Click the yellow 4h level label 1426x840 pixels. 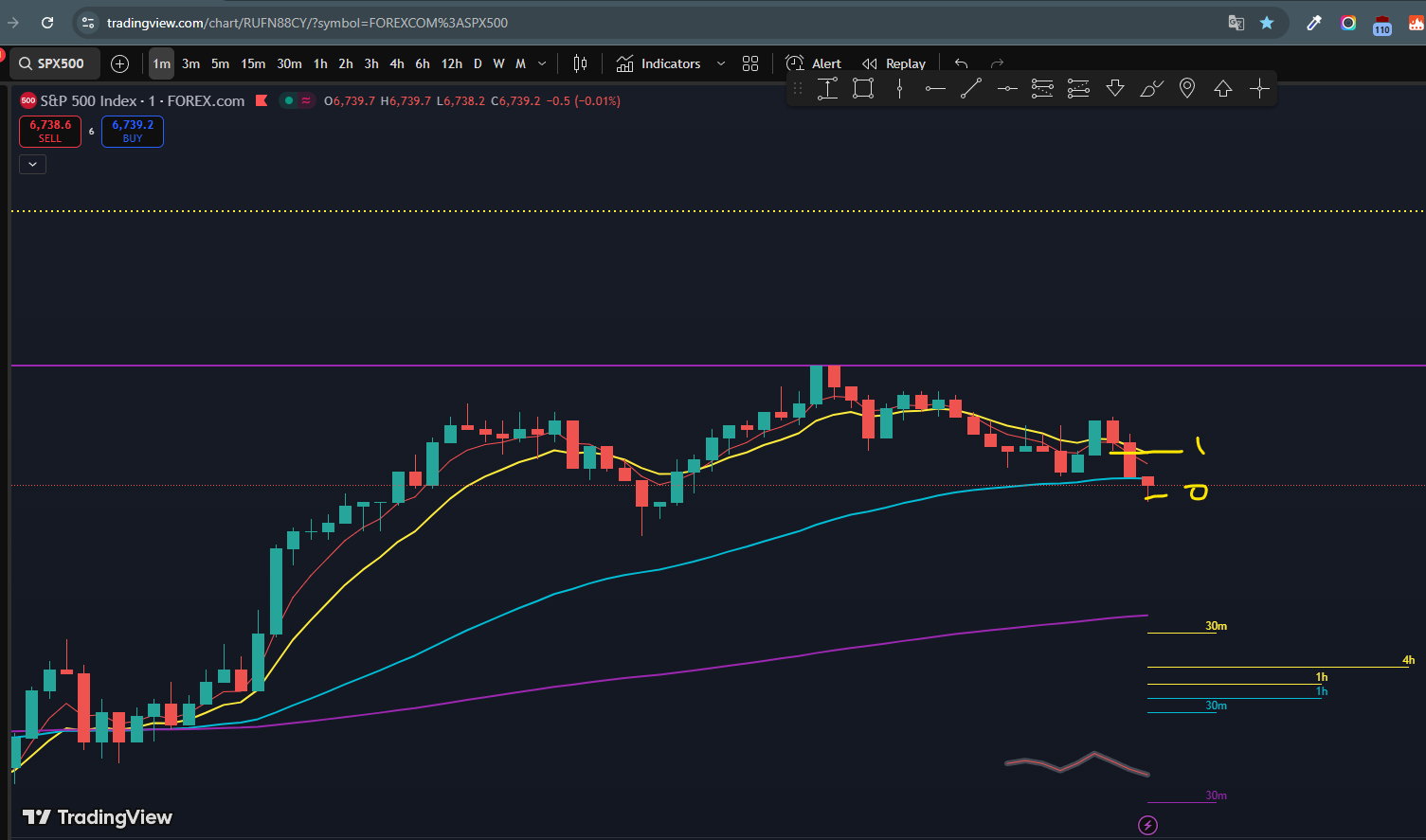coord(1409,660)
